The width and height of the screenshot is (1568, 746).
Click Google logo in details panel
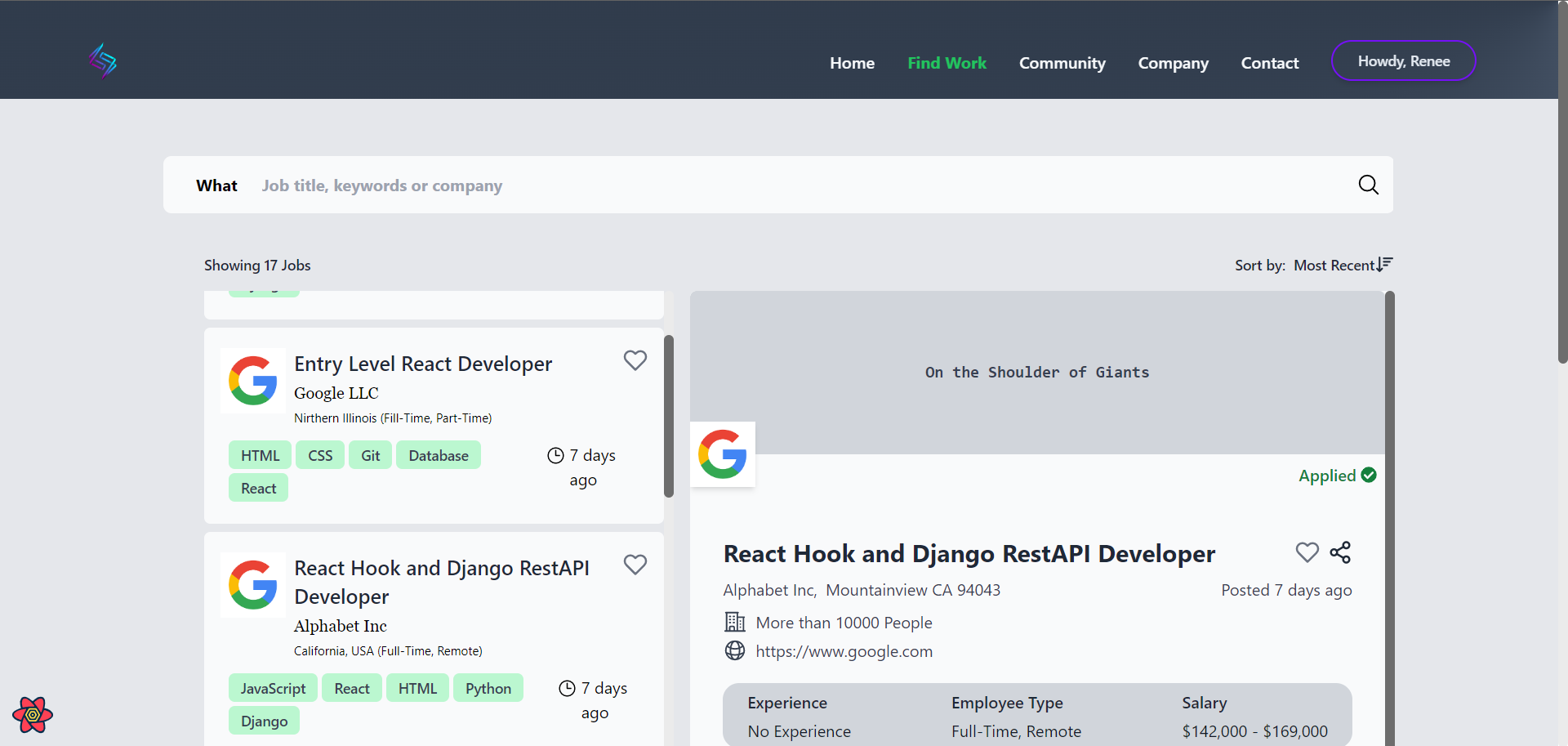point(723,454)
